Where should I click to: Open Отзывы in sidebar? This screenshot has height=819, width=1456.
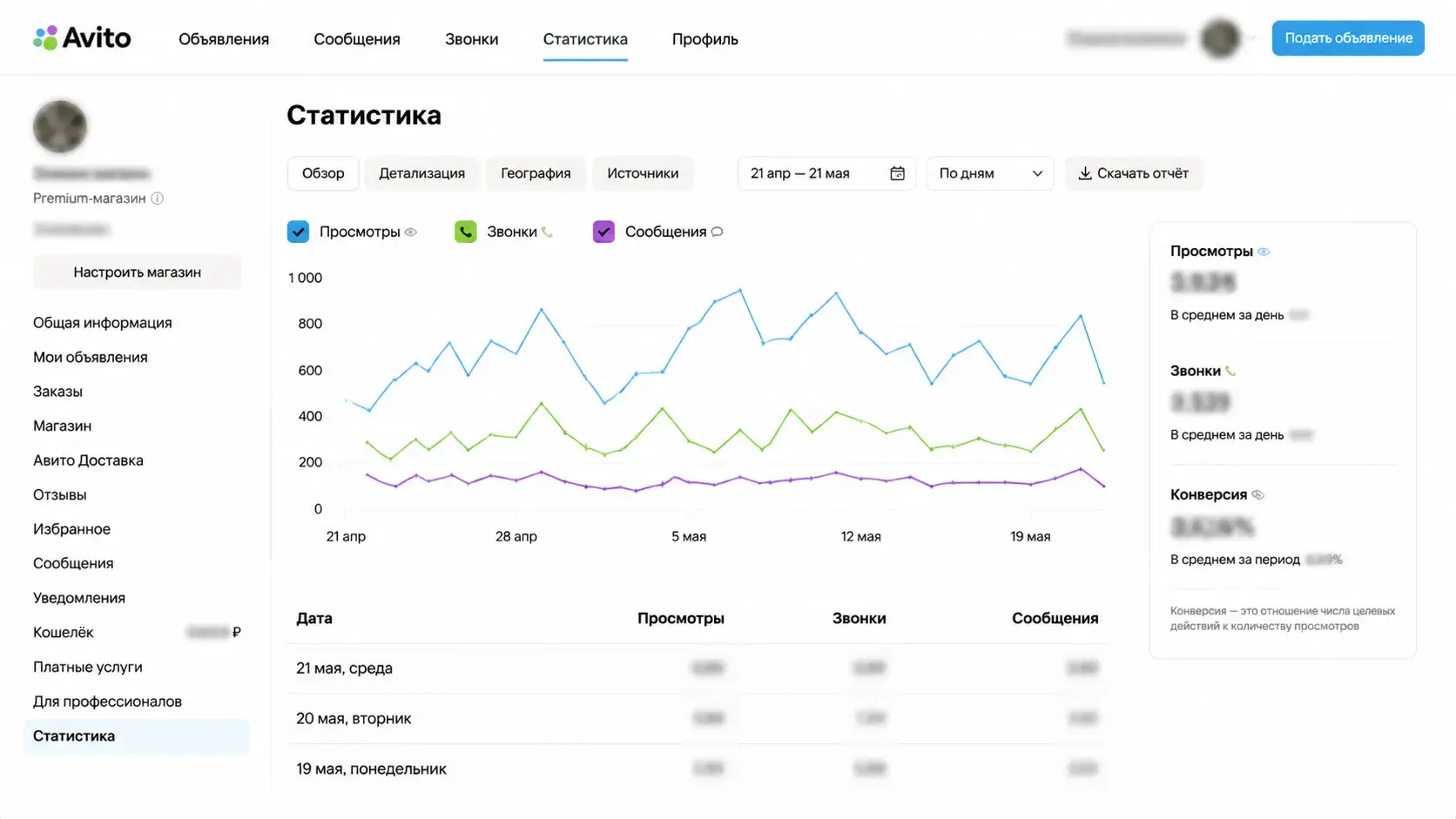60,494
